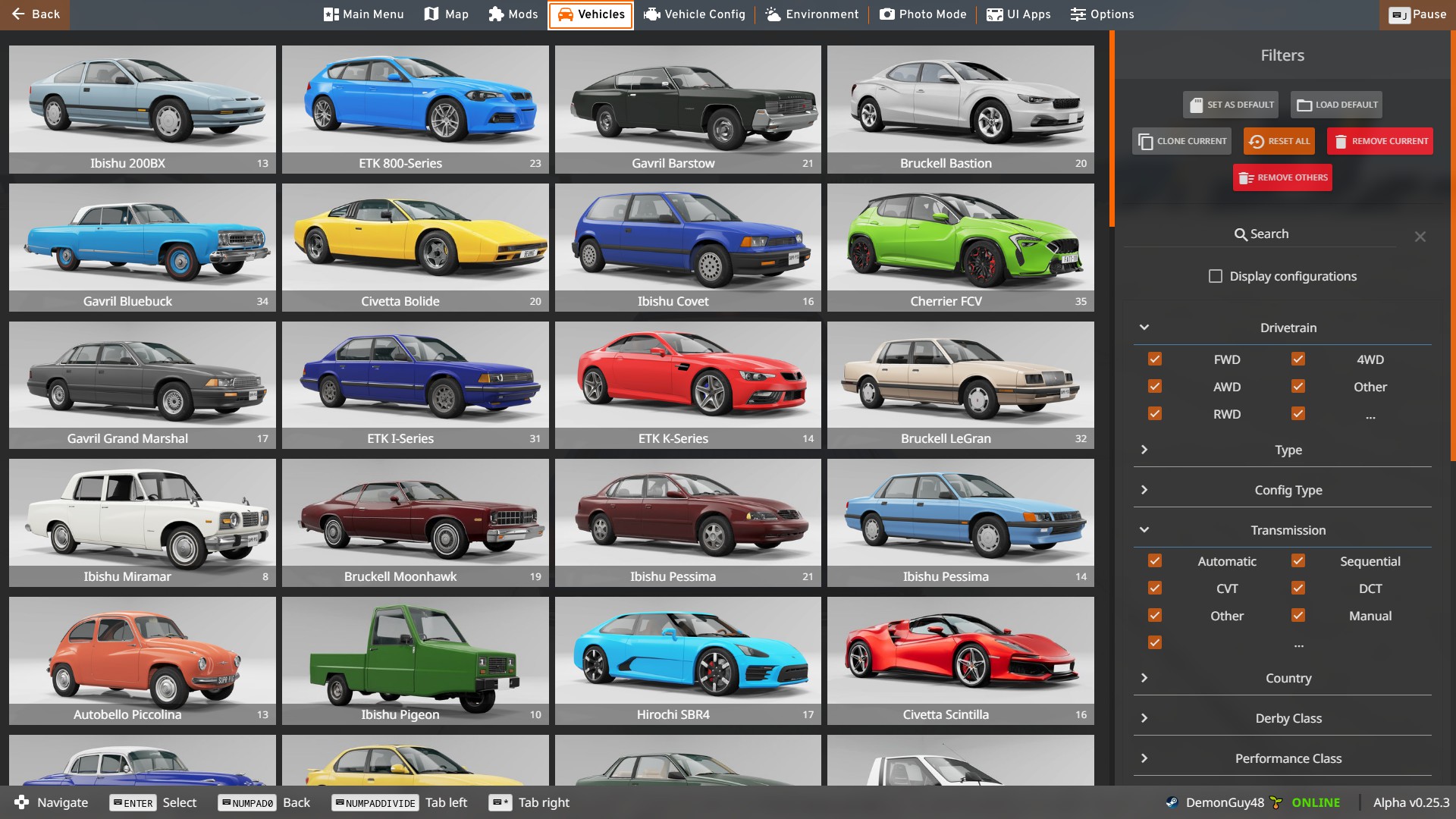This screenshot has width=1456, height=819.
Task: Click the Pause keyboard icon
Action: (1399, 14)
